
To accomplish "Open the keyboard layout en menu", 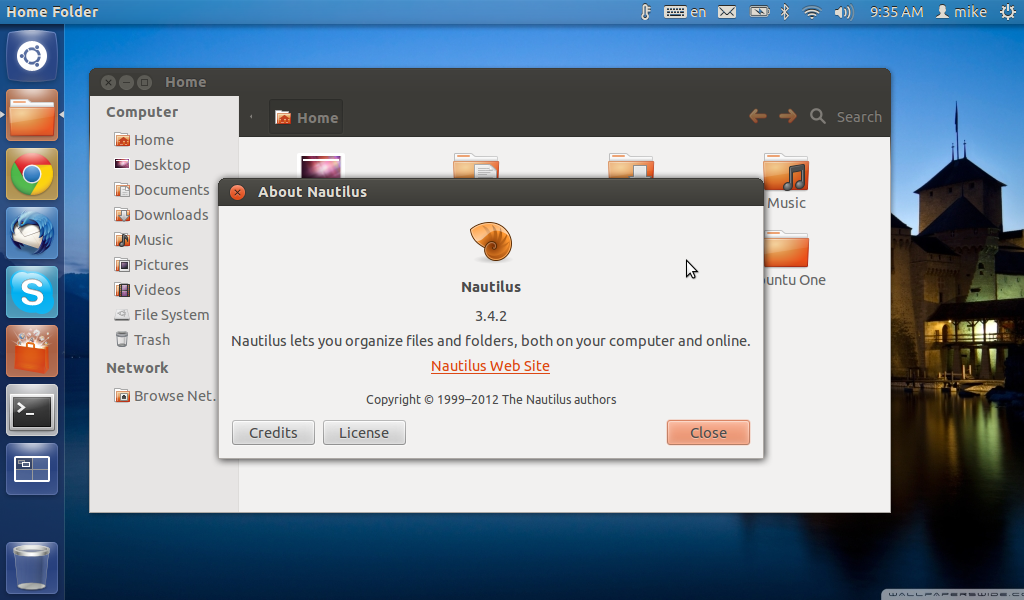I will 685,12.
